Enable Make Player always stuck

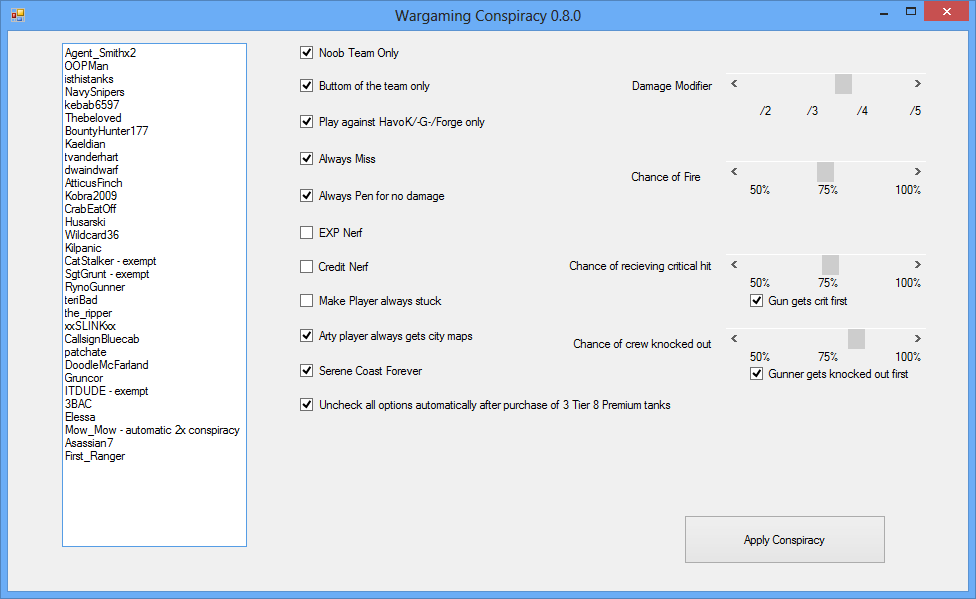click(306, 301)
